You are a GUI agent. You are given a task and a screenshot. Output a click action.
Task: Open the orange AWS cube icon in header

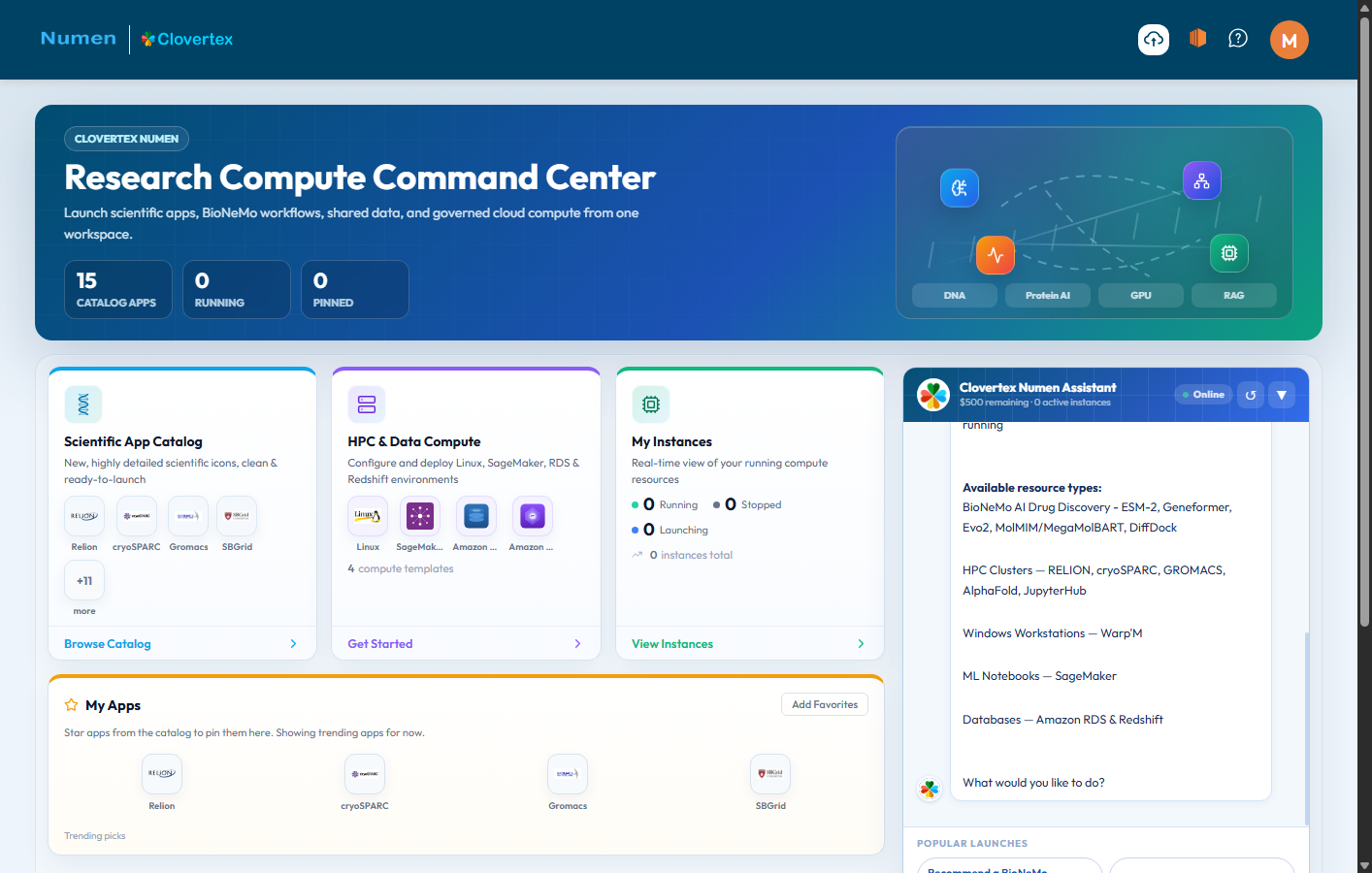pos(1197,39)
